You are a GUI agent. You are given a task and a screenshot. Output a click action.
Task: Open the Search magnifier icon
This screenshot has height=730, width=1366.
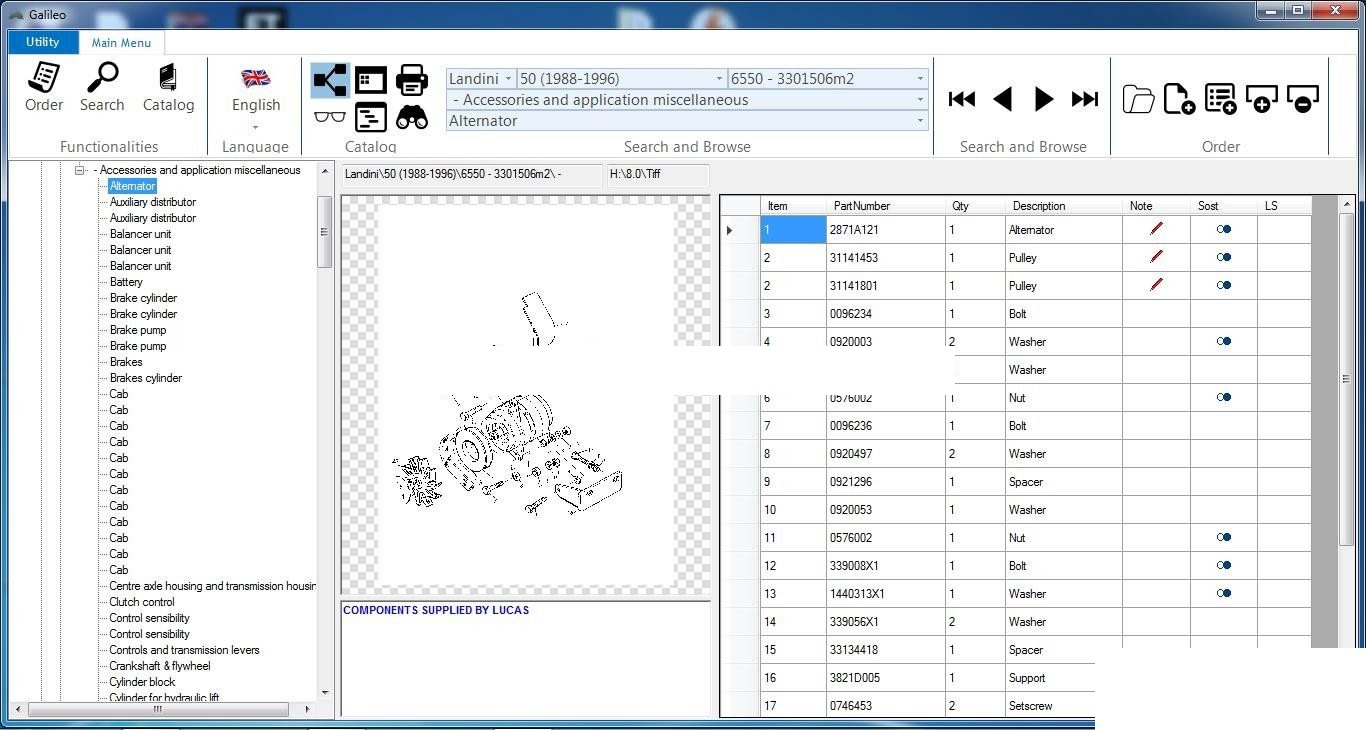click(x=102, y=87)
